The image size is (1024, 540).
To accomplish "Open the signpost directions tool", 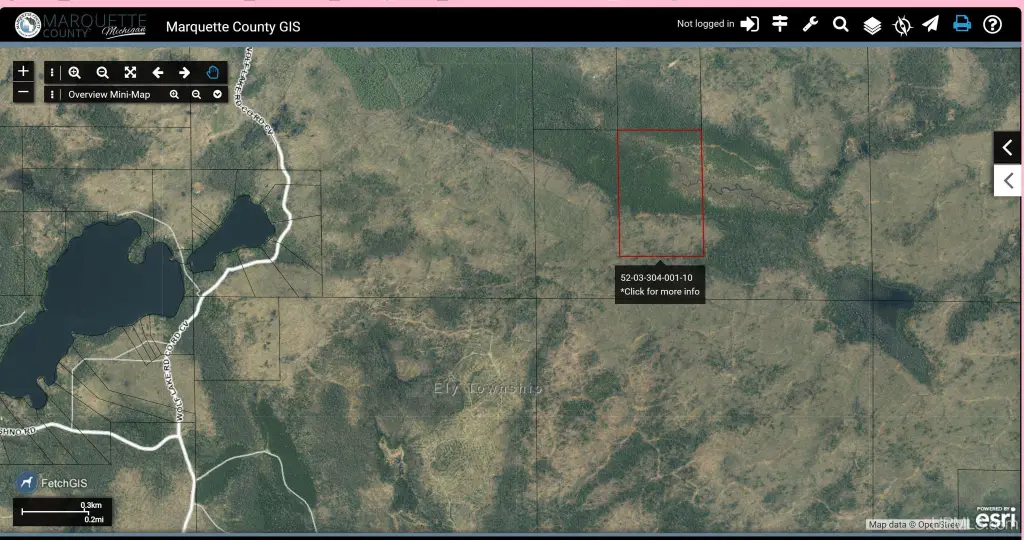I will 780,25.
